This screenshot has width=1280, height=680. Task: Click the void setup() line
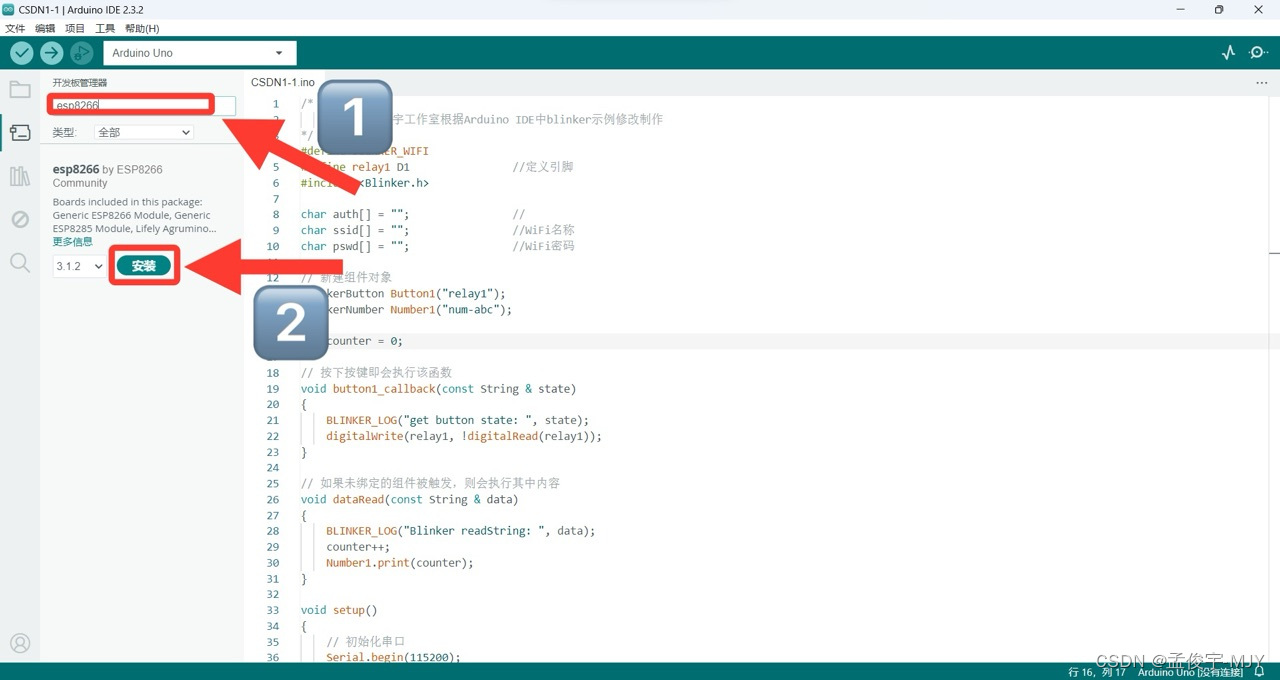pos(339,610)
